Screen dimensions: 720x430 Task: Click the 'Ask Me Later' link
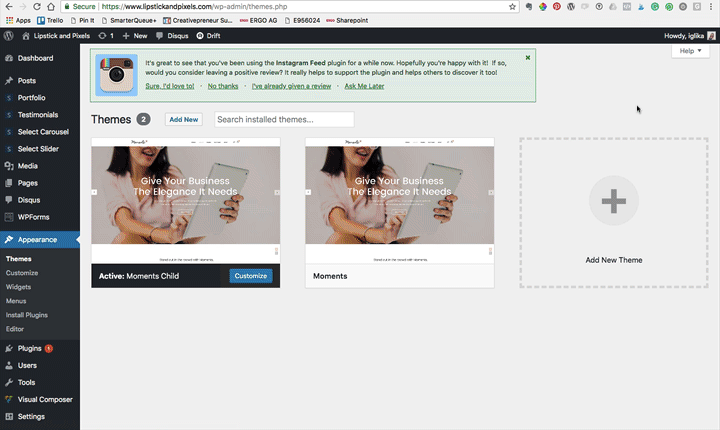[364, 86]
